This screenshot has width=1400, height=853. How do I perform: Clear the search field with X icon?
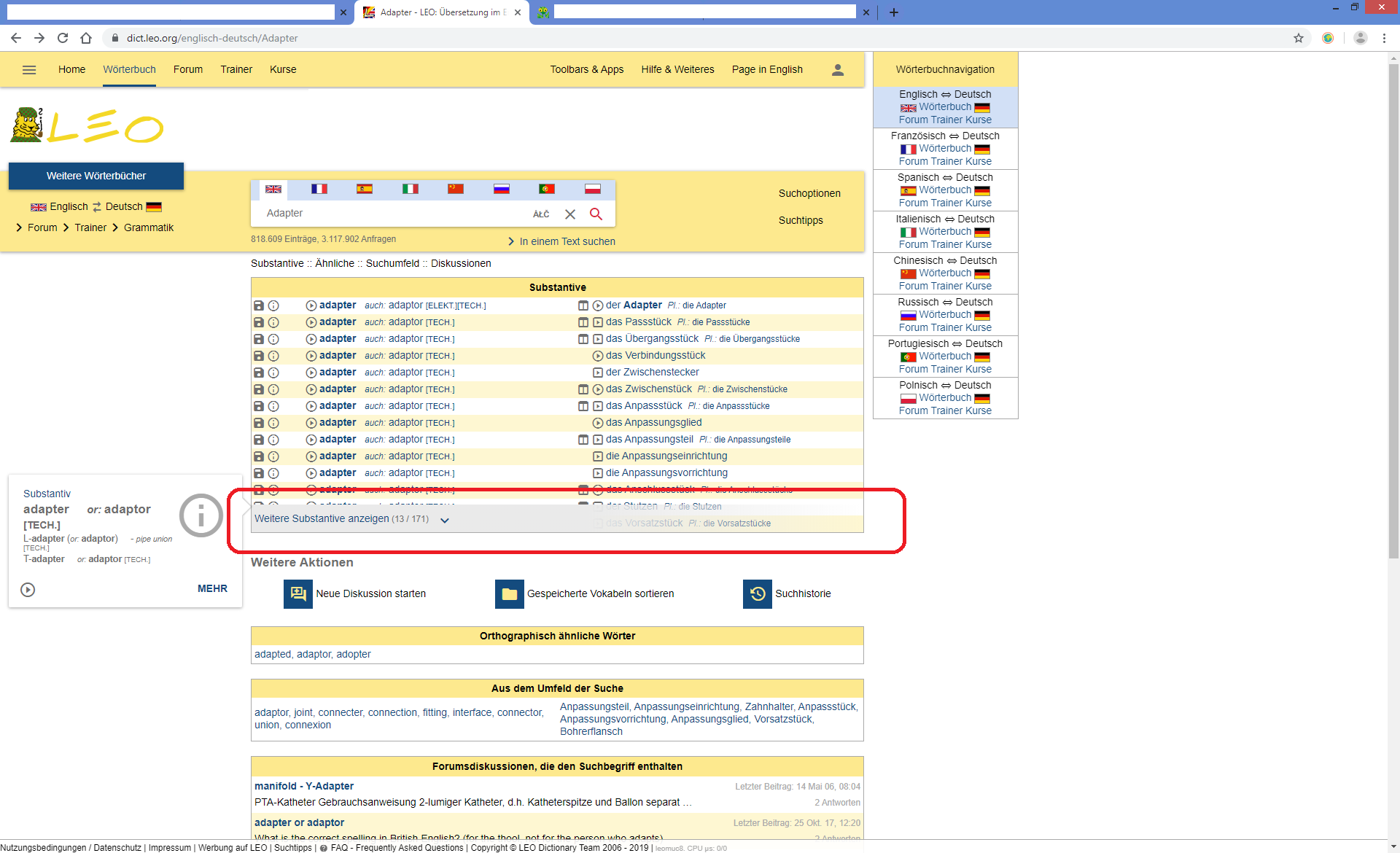click(570, 214)
